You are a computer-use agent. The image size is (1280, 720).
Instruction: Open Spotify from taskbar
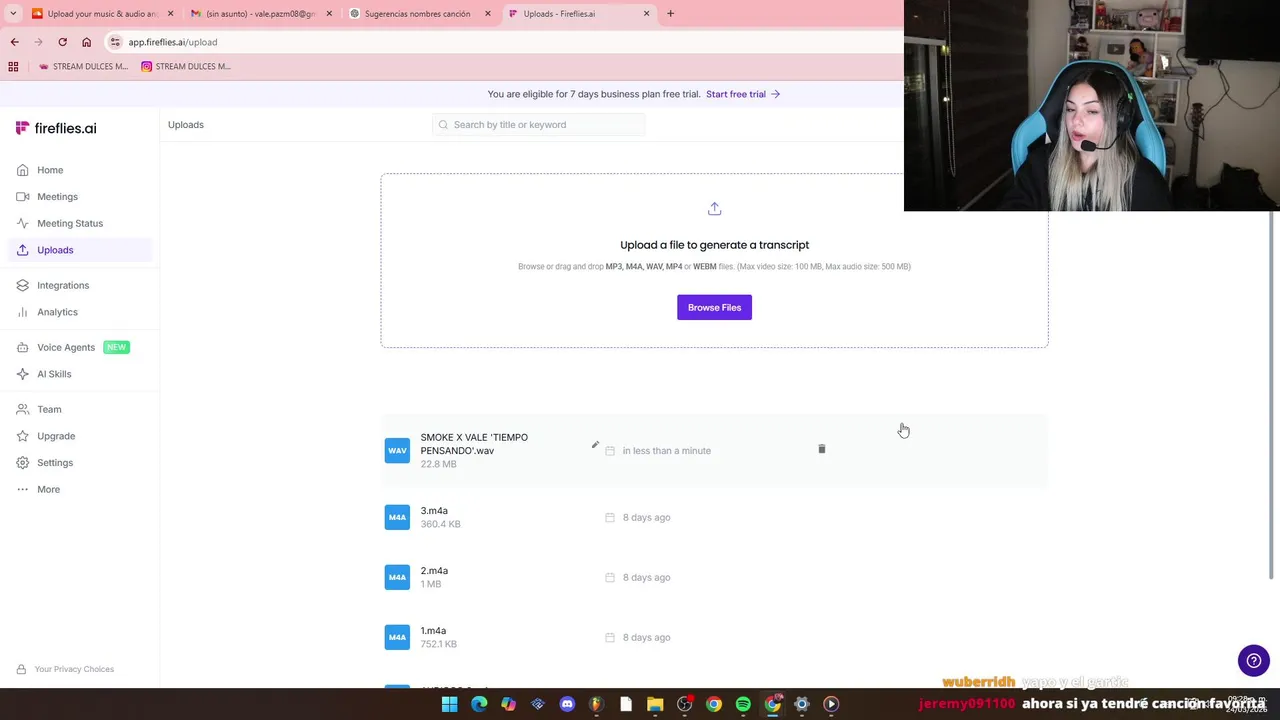[743, 704]
